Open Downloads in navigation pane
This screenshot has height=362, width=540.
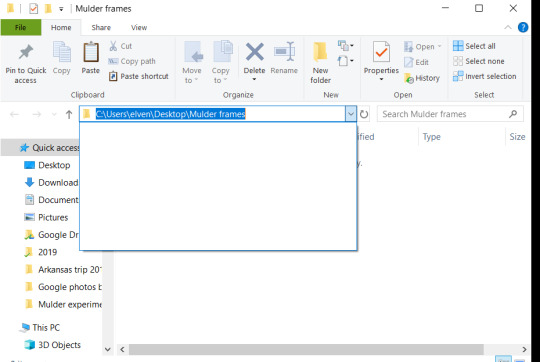51,183
